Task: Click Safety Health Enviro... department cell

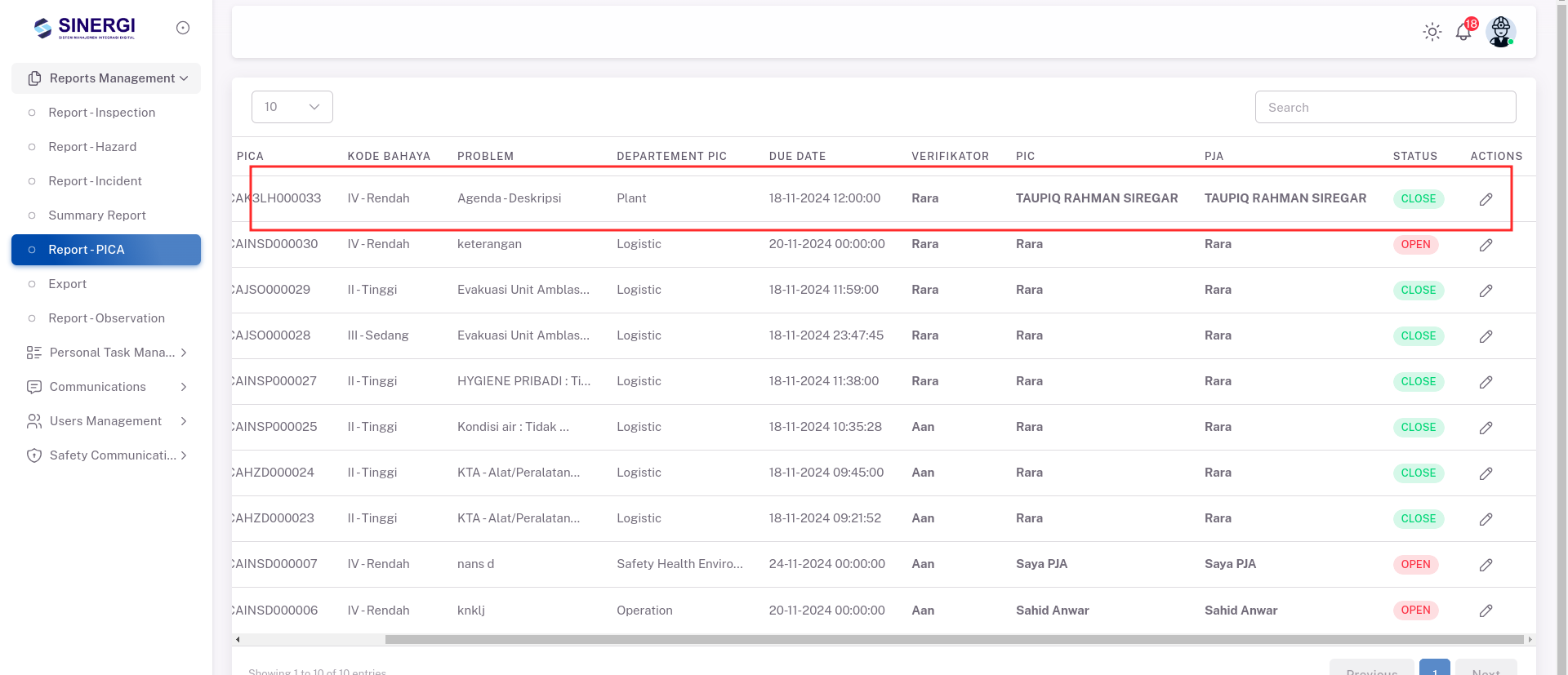Action: pyautogui.click(x=679, y=564)
